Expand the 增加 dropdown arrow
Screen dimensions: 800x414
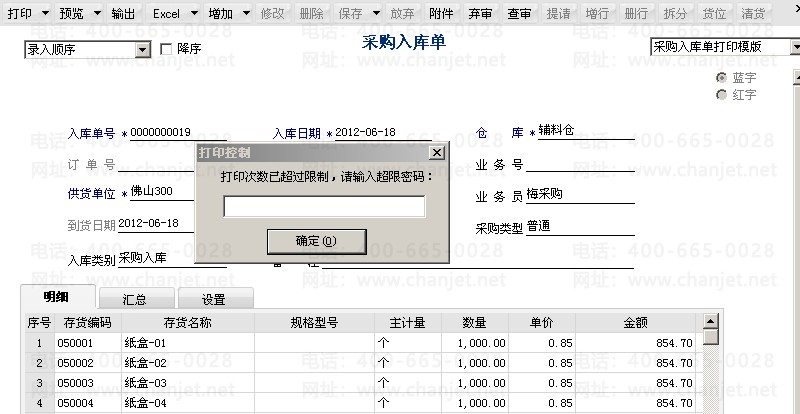[x=246, y=14]
